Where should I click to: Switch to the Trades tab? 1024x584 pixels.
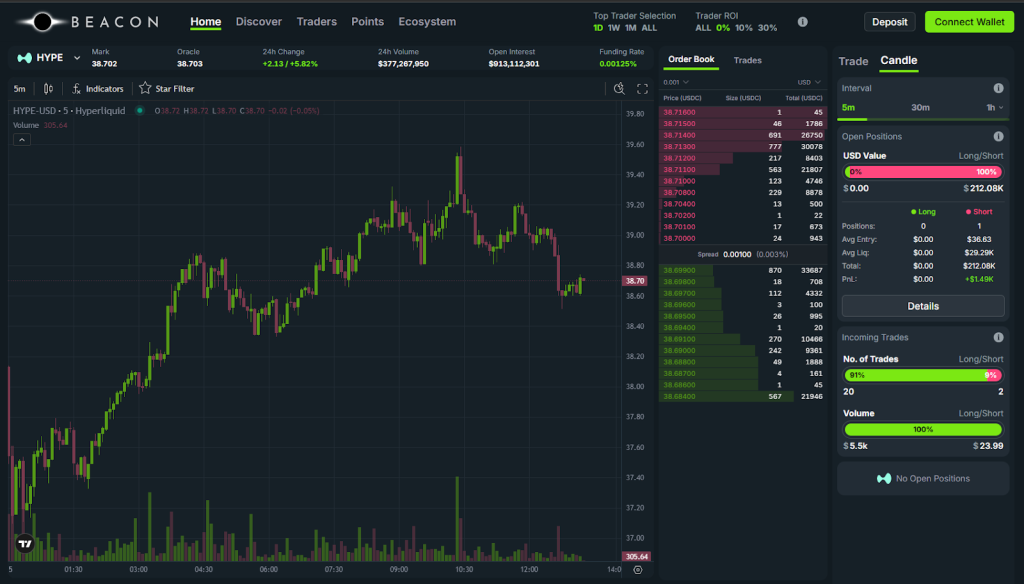(x=747, y=60)
